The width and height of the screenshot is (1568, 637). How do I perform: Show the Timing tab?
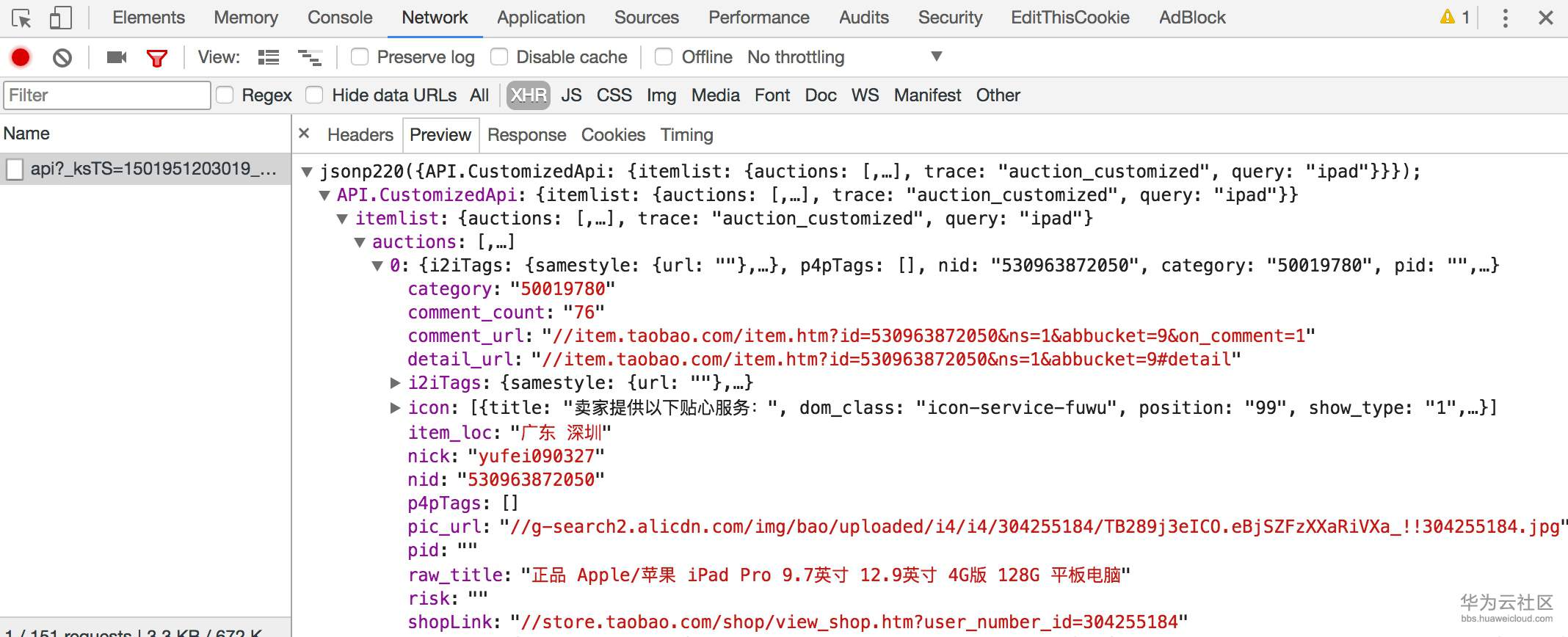686,135
